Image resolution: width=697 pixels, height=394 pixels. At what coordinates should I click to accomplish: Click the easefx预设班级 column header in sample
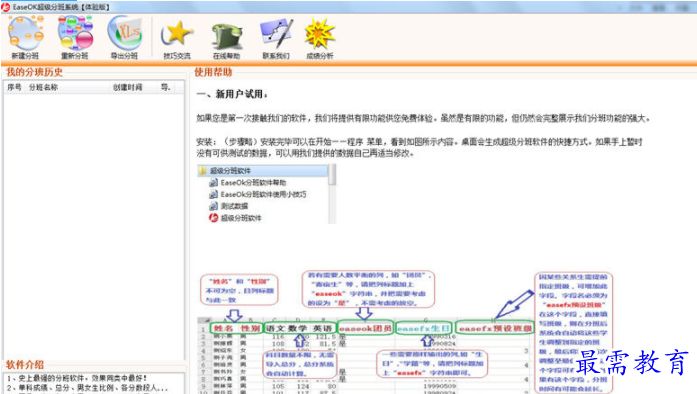495,328
